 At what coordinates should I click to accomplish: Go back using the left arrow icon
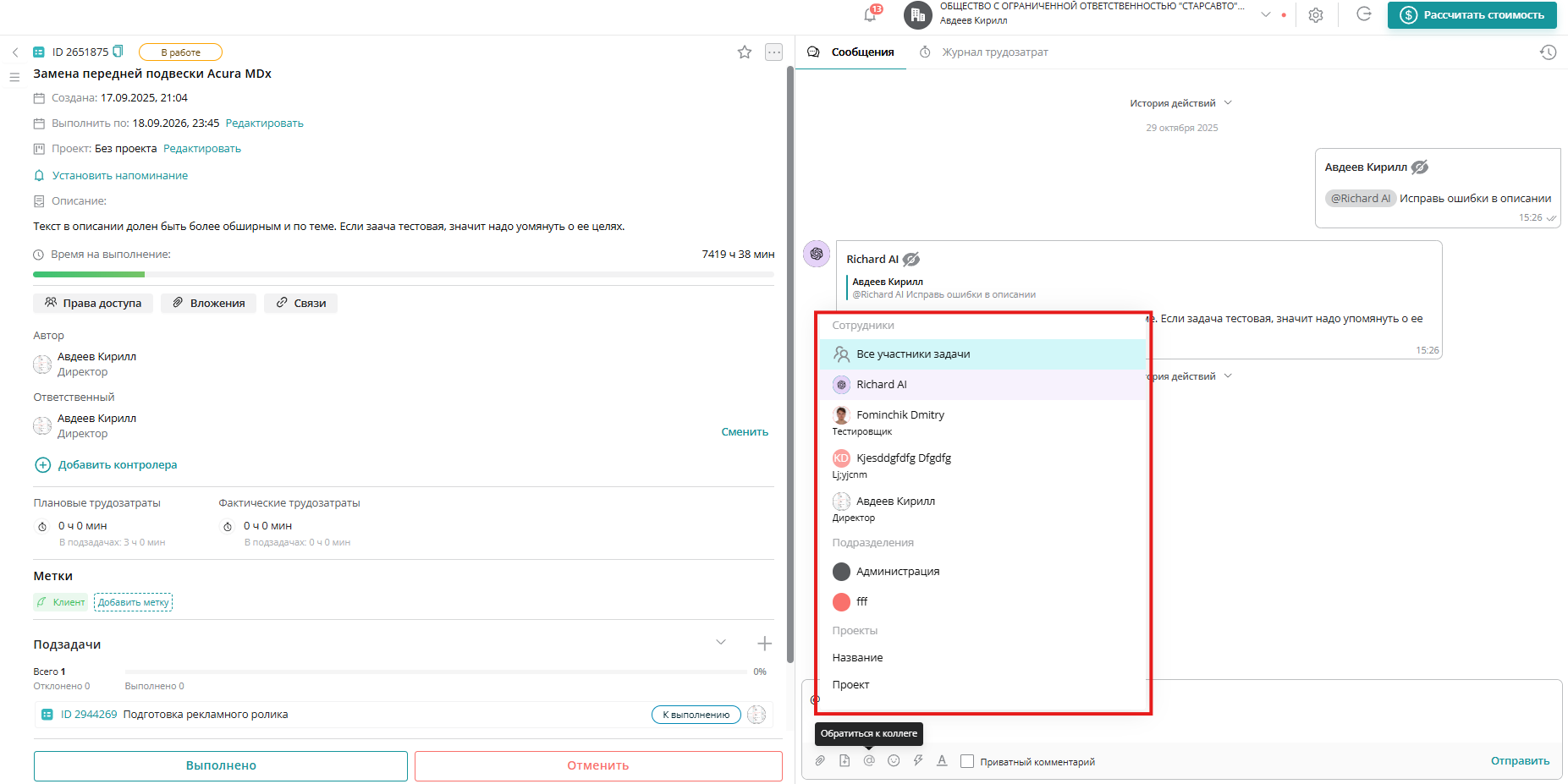15,52
